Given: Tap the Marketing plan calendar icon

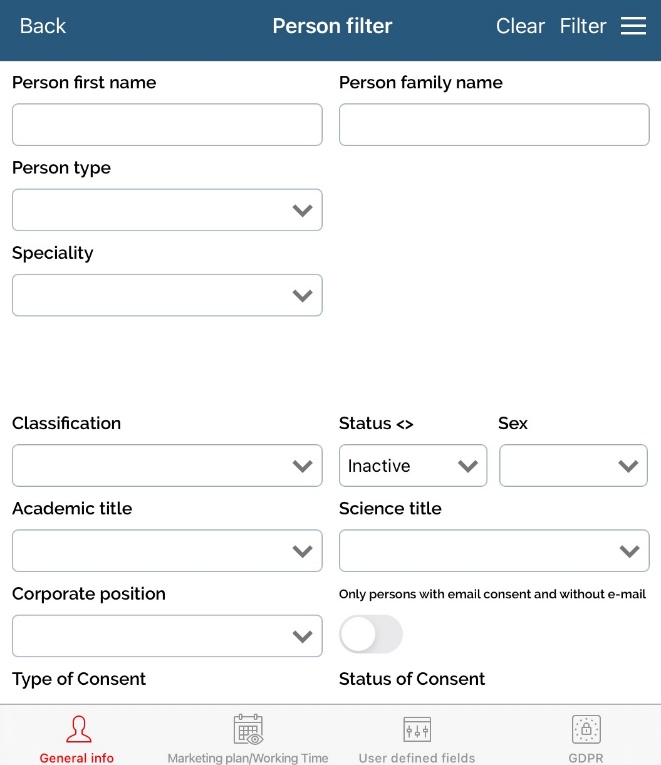Looking at the screenshot, I should [248, 729].
